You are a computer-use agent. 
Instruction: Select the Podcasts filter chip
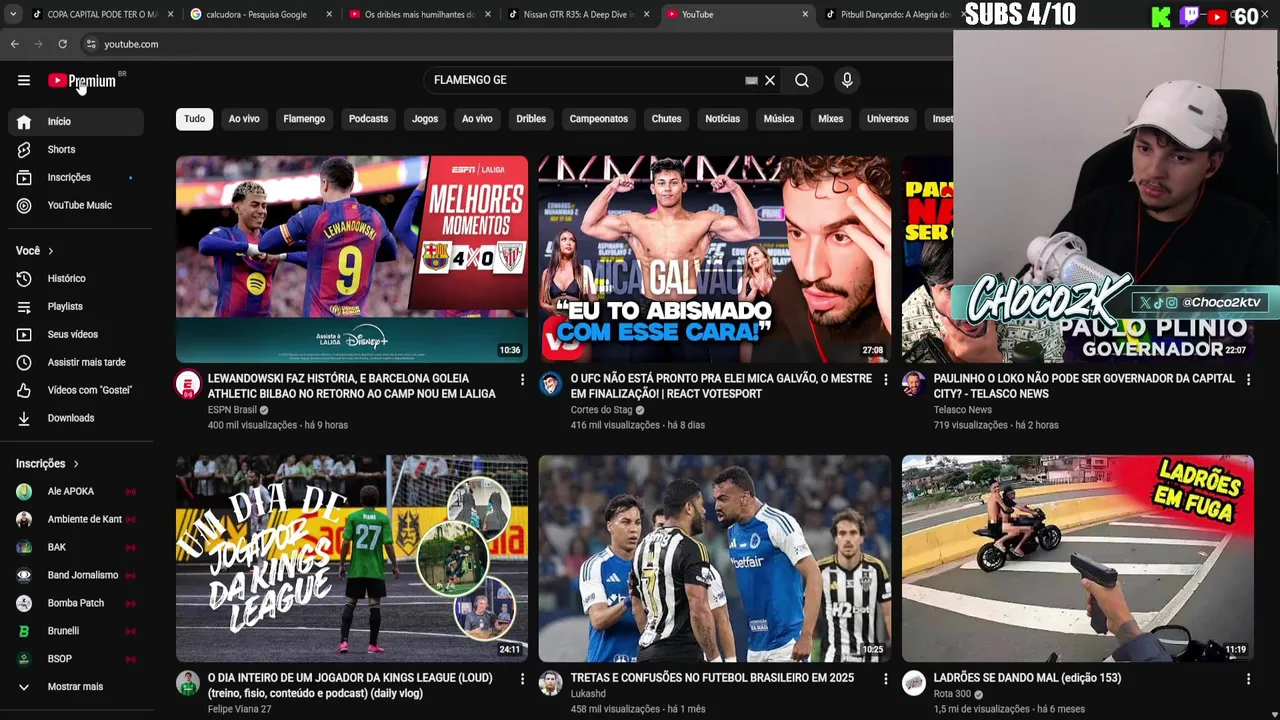[368, 118]
